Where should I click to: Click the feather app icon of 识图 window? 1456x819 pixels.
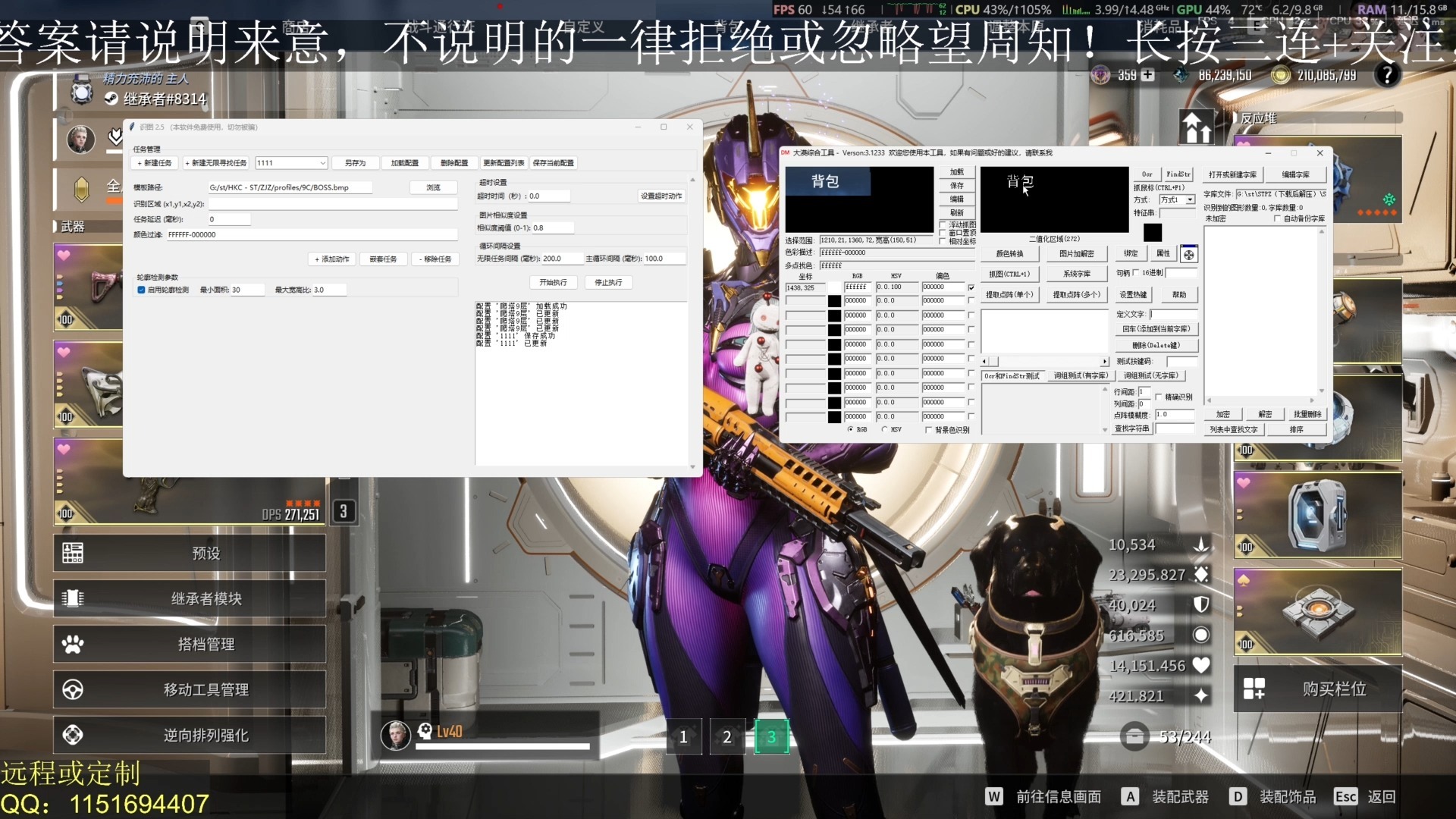tap(132, 127)
